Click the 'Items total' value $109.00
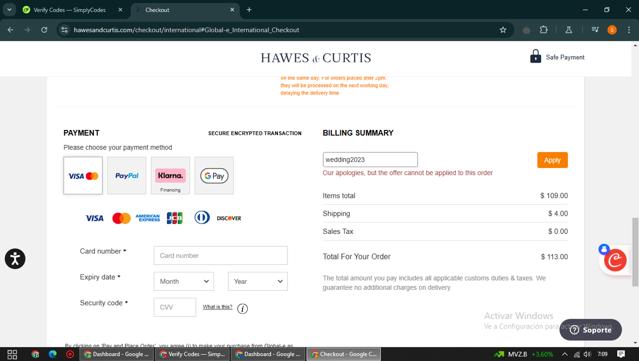 pyautogui.click(x=554, y=196)
